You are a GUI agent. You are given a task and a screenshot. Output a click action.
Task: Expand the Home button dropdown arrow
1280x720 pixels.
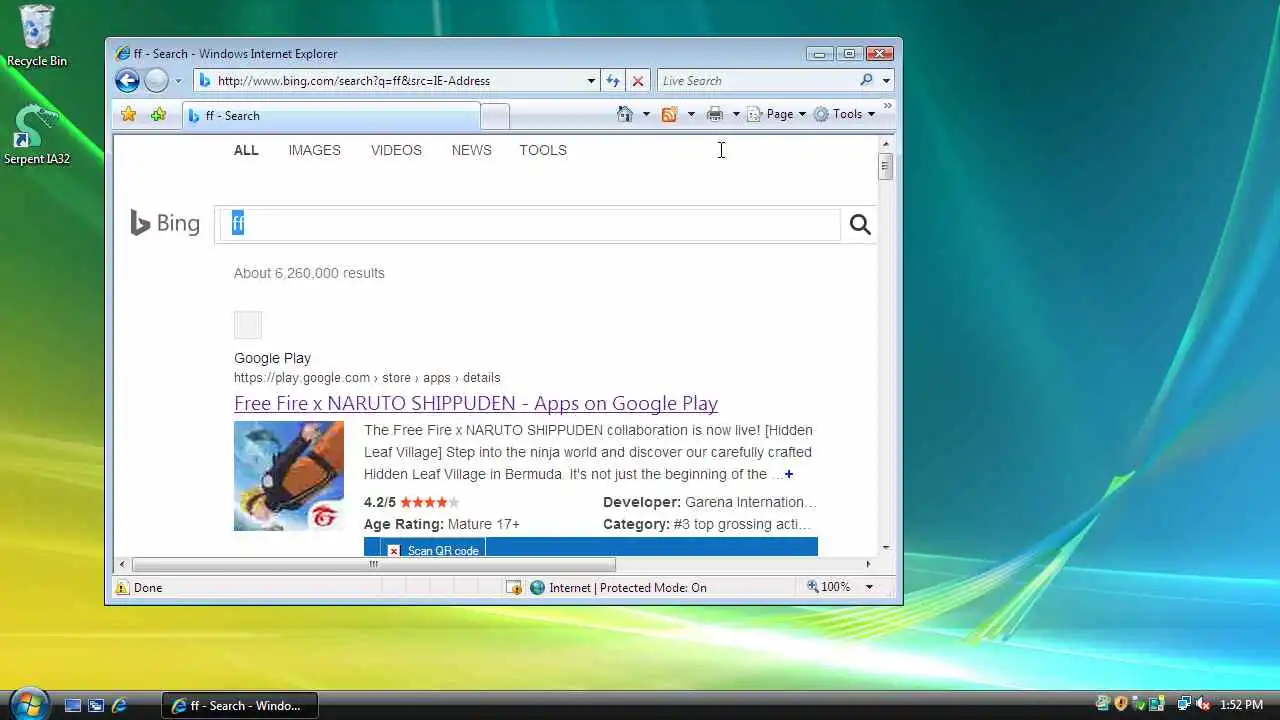[x=646, y=114]
